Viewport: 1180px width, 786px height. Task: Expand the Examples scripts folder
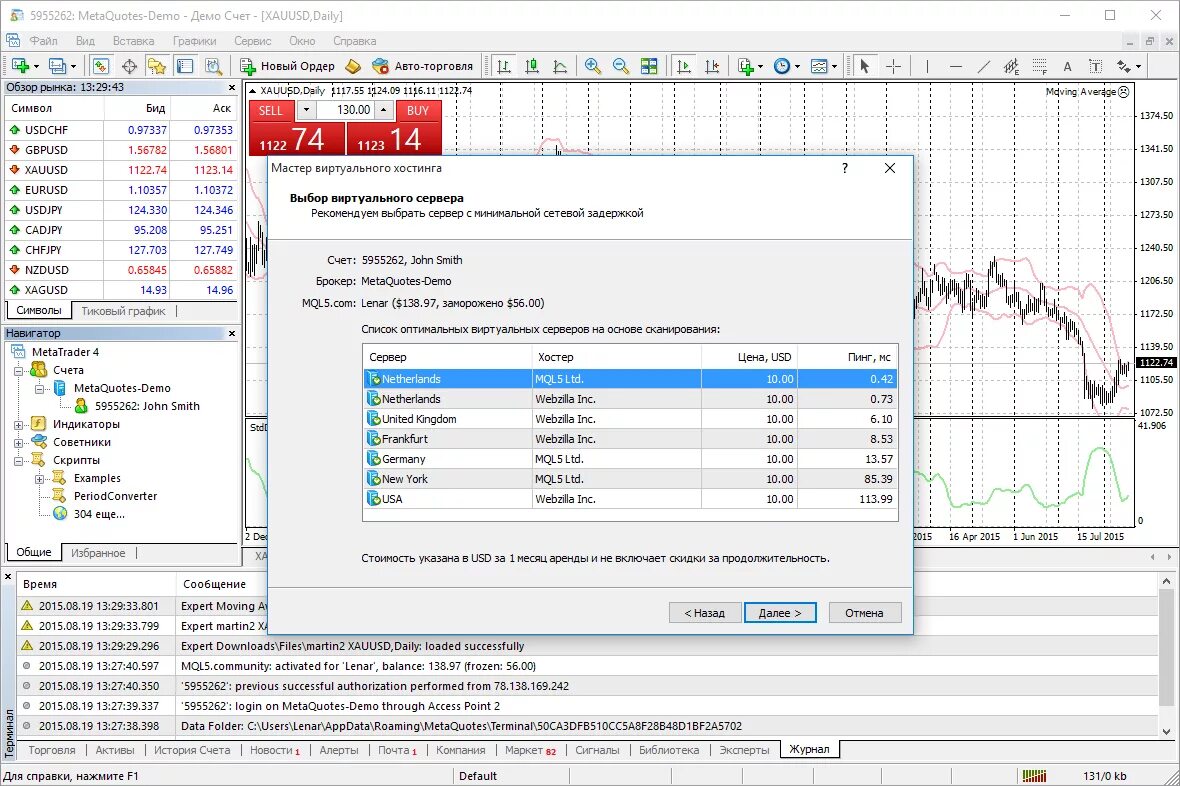pyautogui.click(x=40, y=479)
